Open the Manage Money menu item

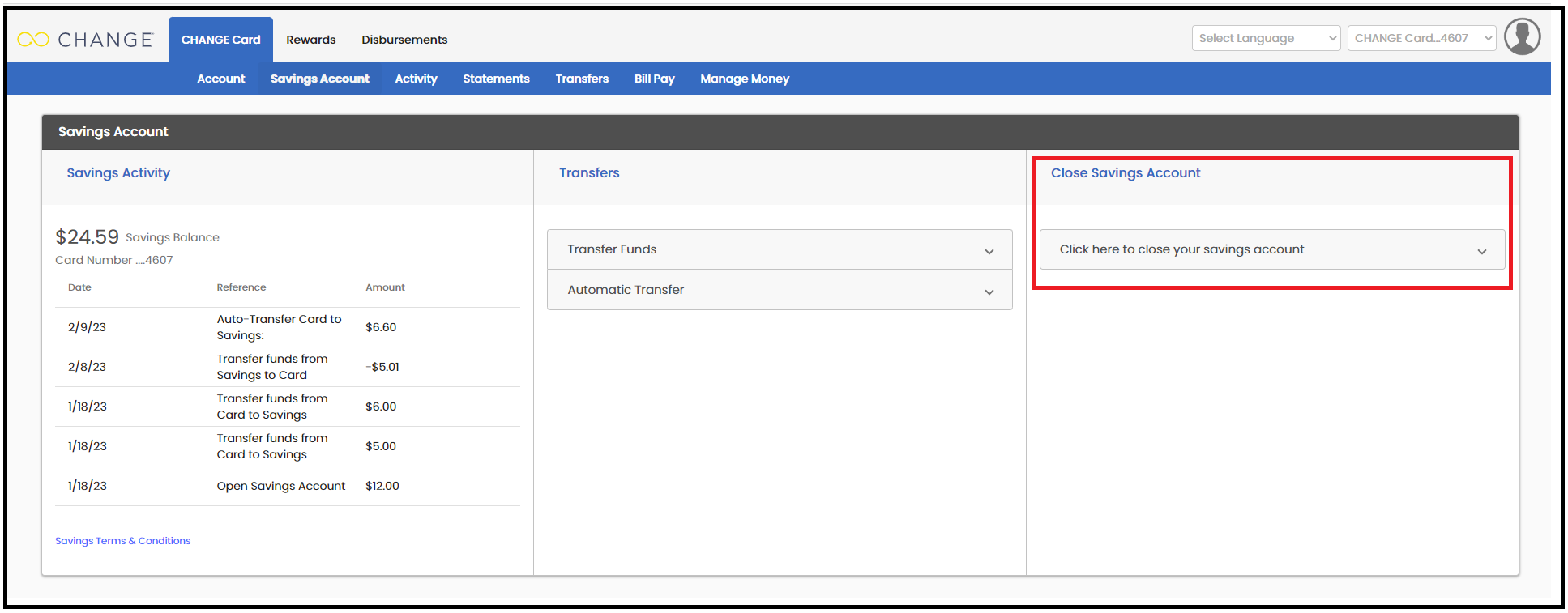click(745, 79)
